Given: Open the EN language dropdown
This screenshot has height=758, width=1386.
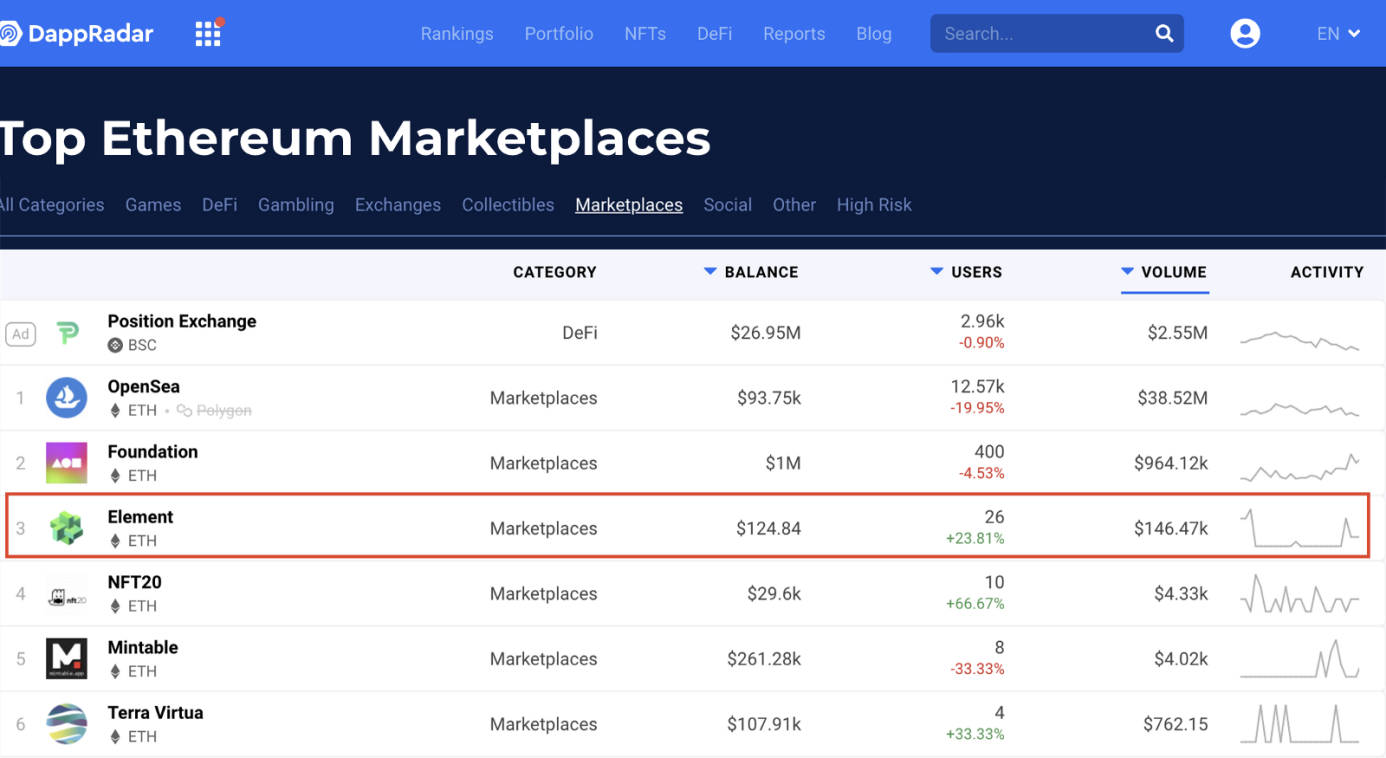Looking at the screenshot, I should pyautogui.click(x=1338, y=34).
